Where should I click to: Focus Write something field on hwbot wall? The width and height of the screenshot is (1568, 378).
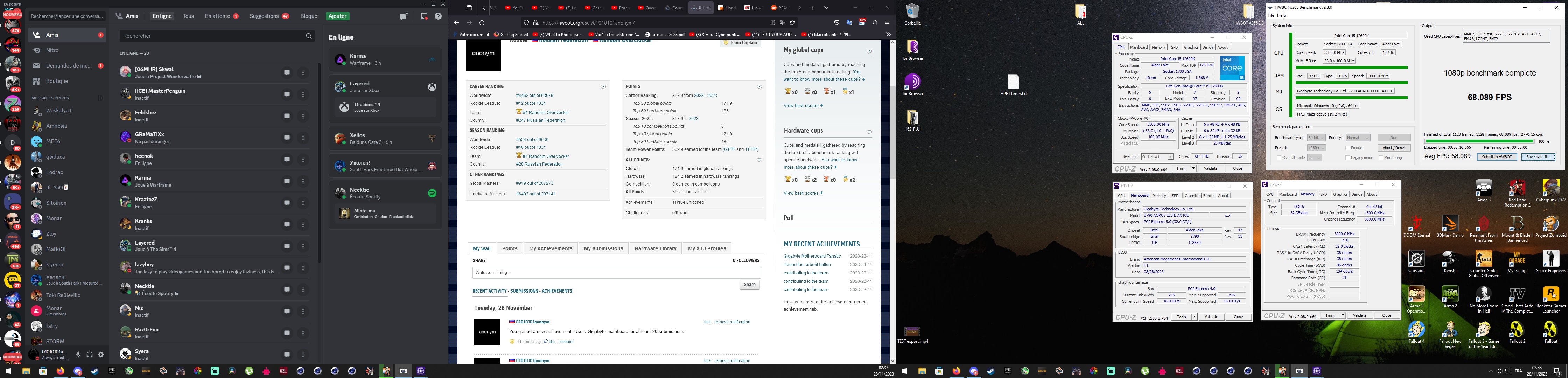[x=616, y=273]
